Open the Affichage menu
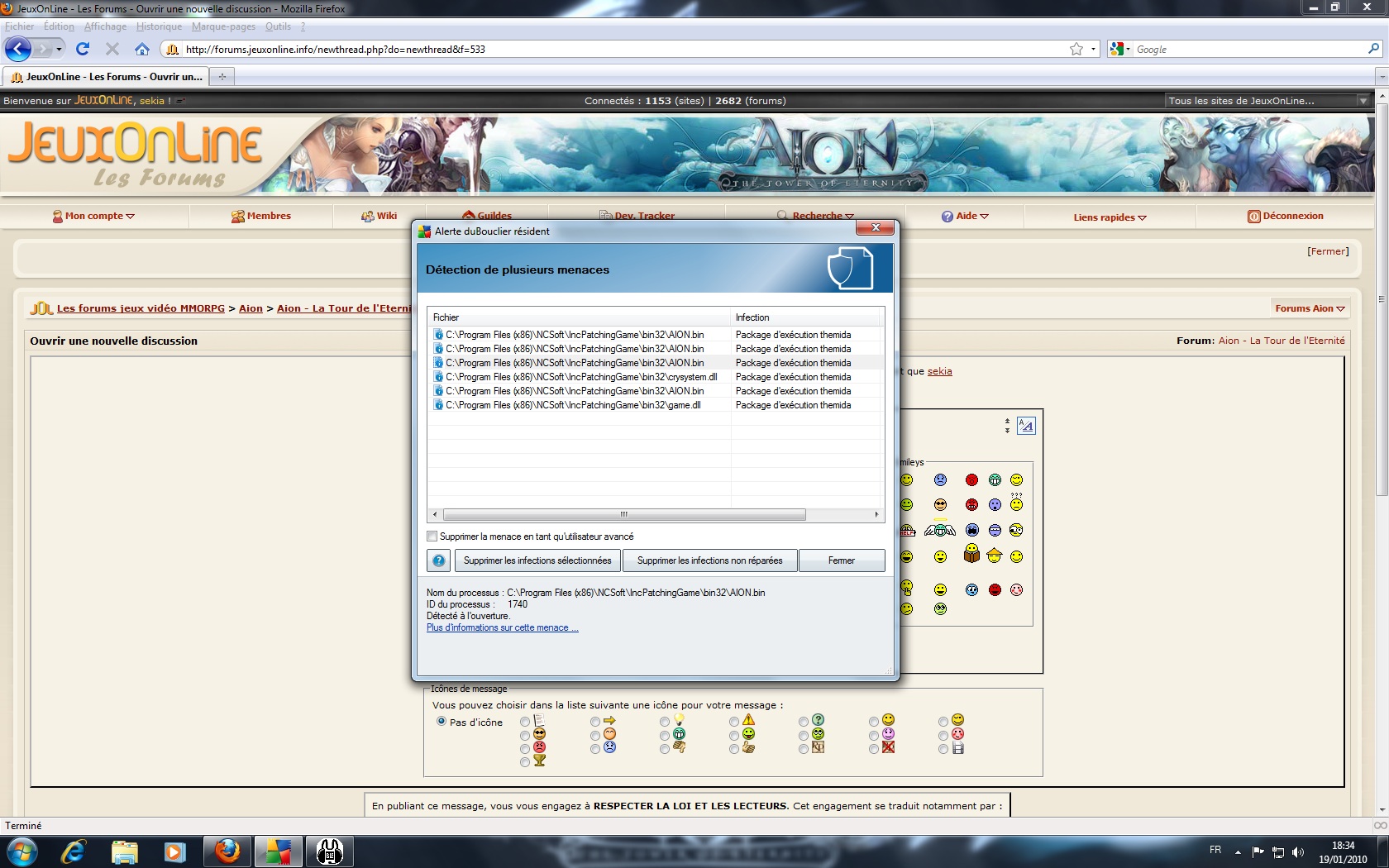1389x868 pixels. coord(105,26)
